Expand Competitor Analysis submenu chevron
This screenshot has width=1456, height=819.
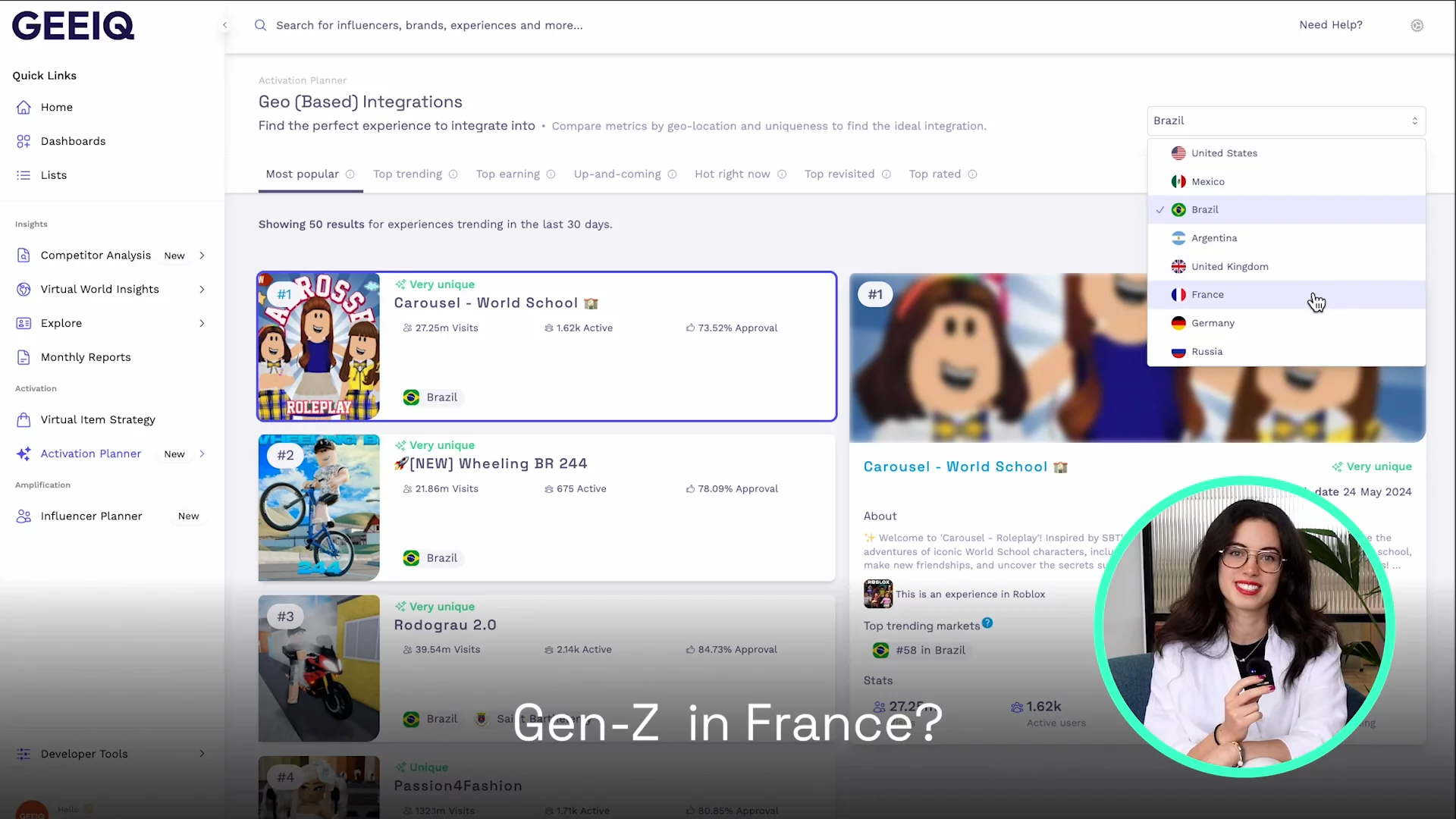pyautogui.click(x=202, y=256)
